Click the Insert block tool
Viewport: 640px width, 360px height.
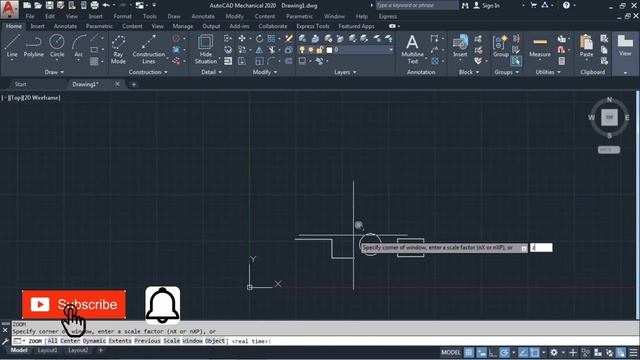coord(460,46)
